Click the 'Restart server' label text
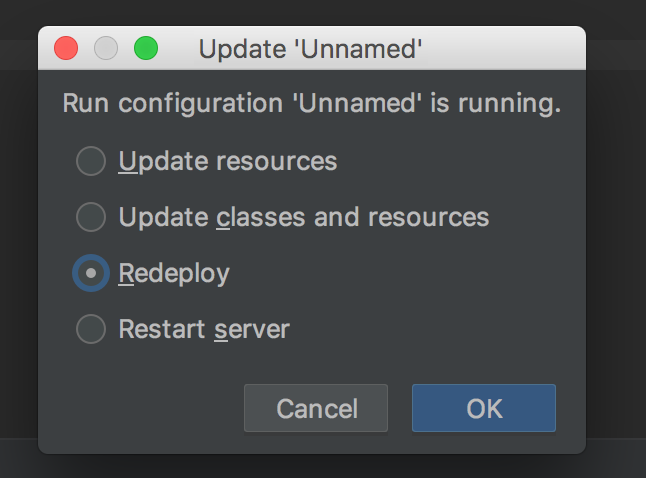Screen dimensions: 646x478 pyautogui.click(x=204, y=329)
